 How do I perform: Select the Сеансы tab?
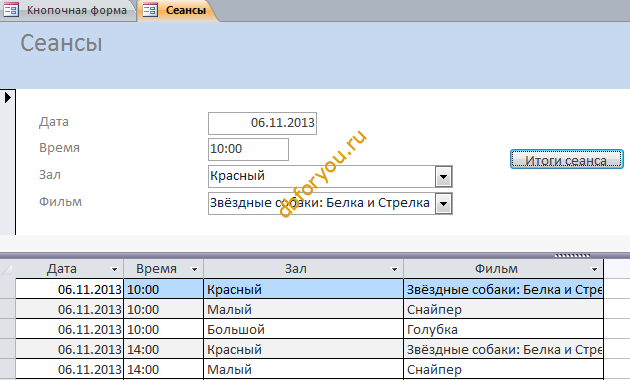[x=177, y=10]
